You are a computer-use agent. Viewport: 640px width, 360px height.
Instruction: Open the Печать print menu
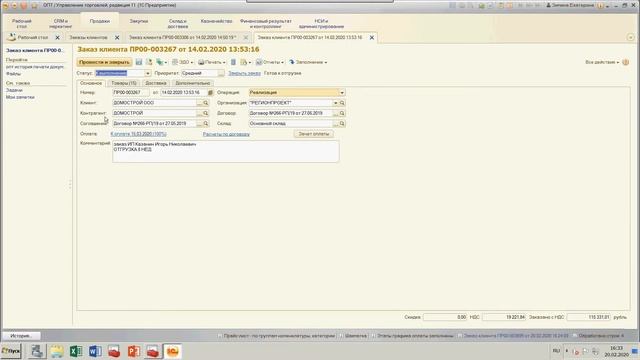211,62
